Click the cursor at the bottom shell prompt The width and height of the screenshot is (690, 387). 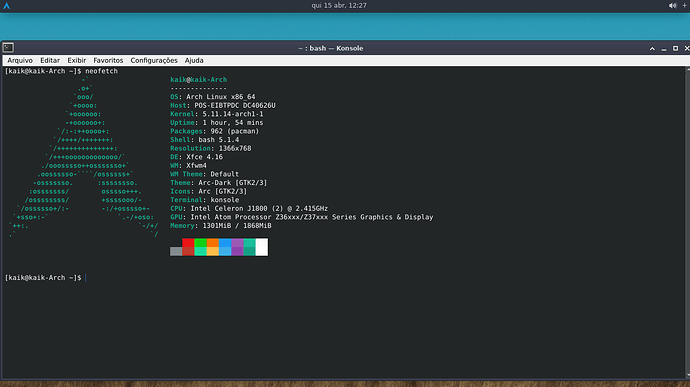(x=85, y=278)
